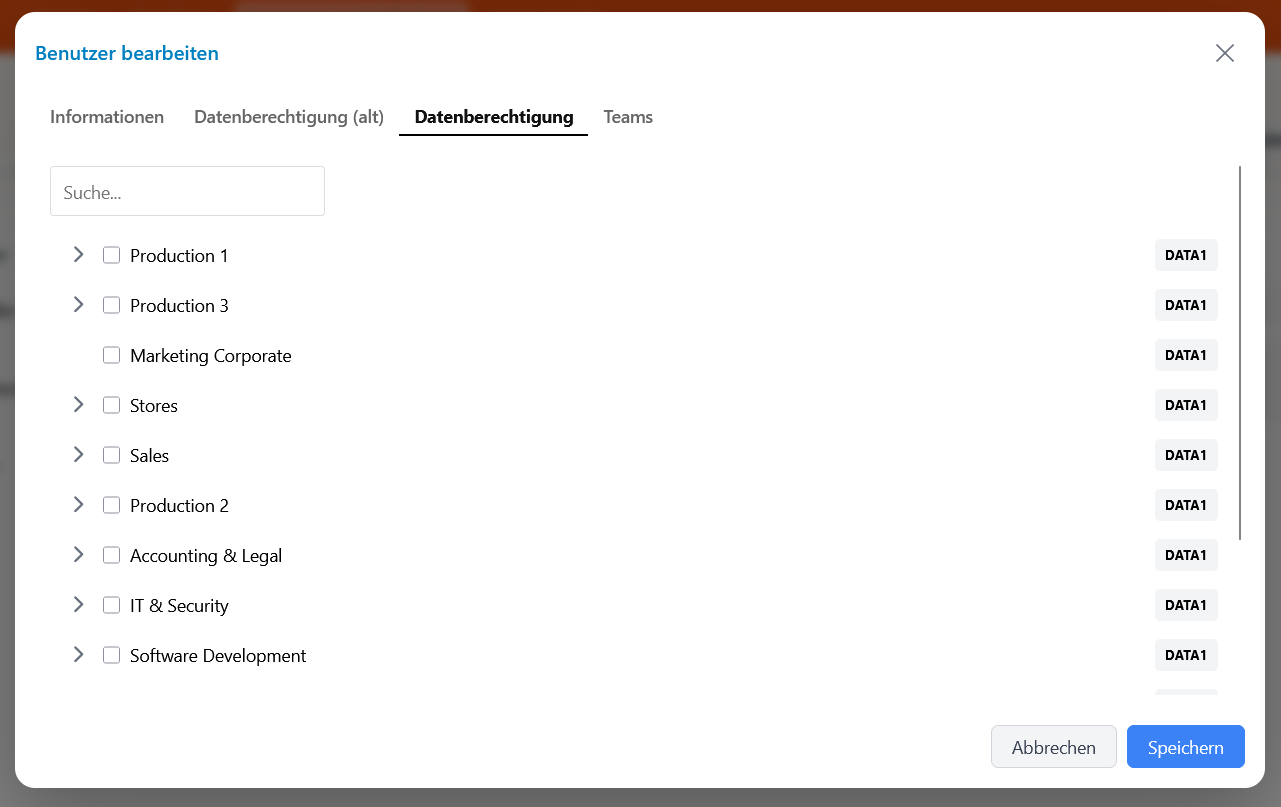The image size is (1281, 807).
Task: Click the DATA1 badge beside Marketing Corporate
Action: pos(1185,355)
